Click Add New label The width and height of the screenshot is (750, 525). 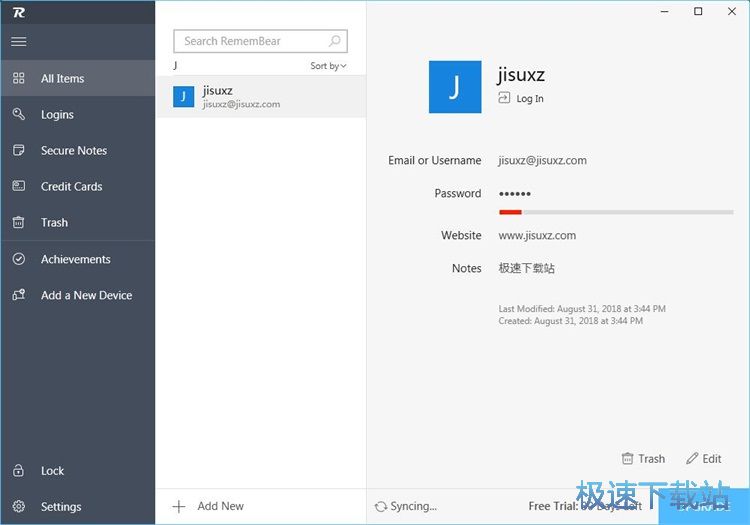click(221, 506)
